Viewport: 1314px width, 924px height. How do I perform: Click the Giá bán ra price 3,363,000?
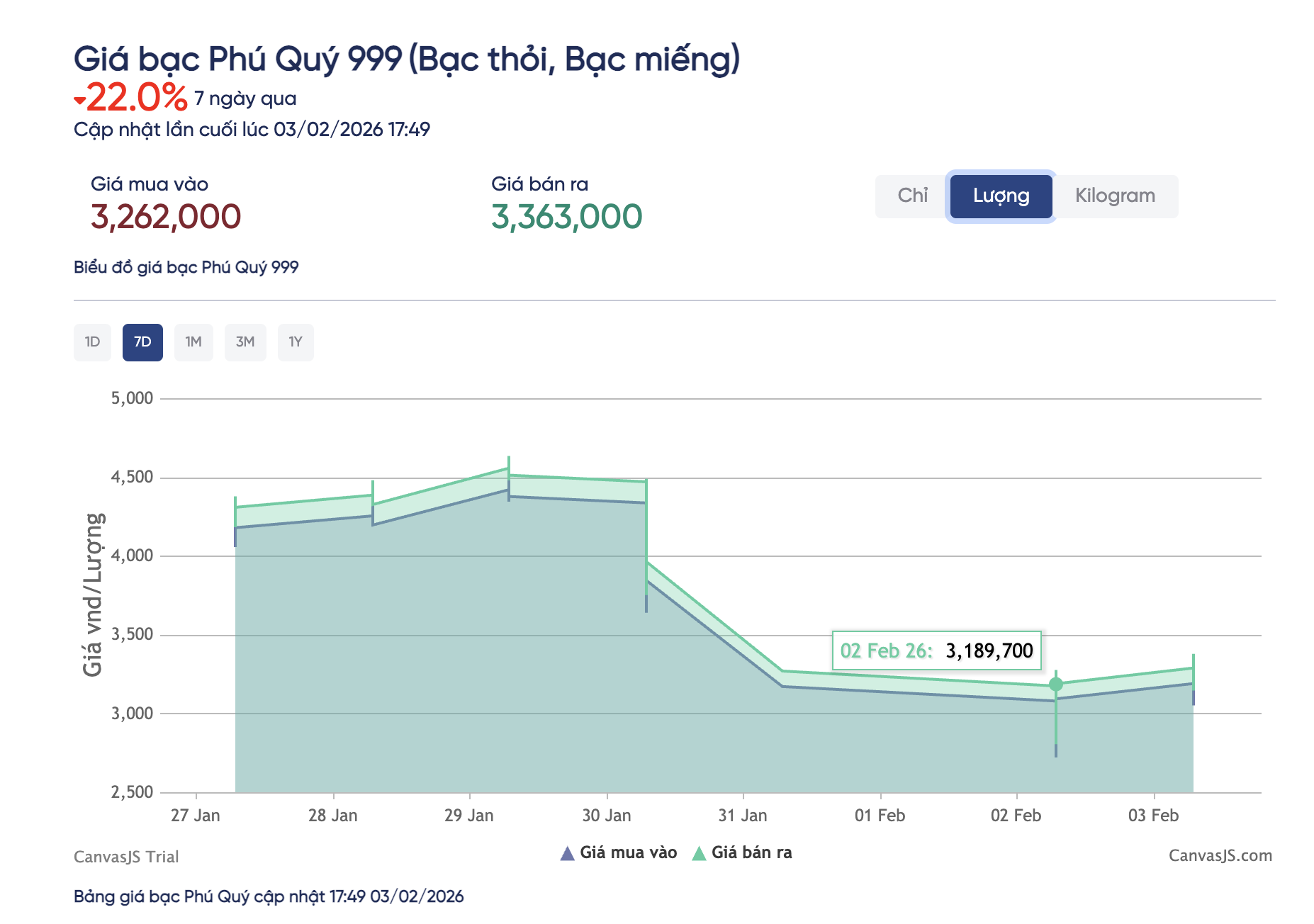(566, 215)
